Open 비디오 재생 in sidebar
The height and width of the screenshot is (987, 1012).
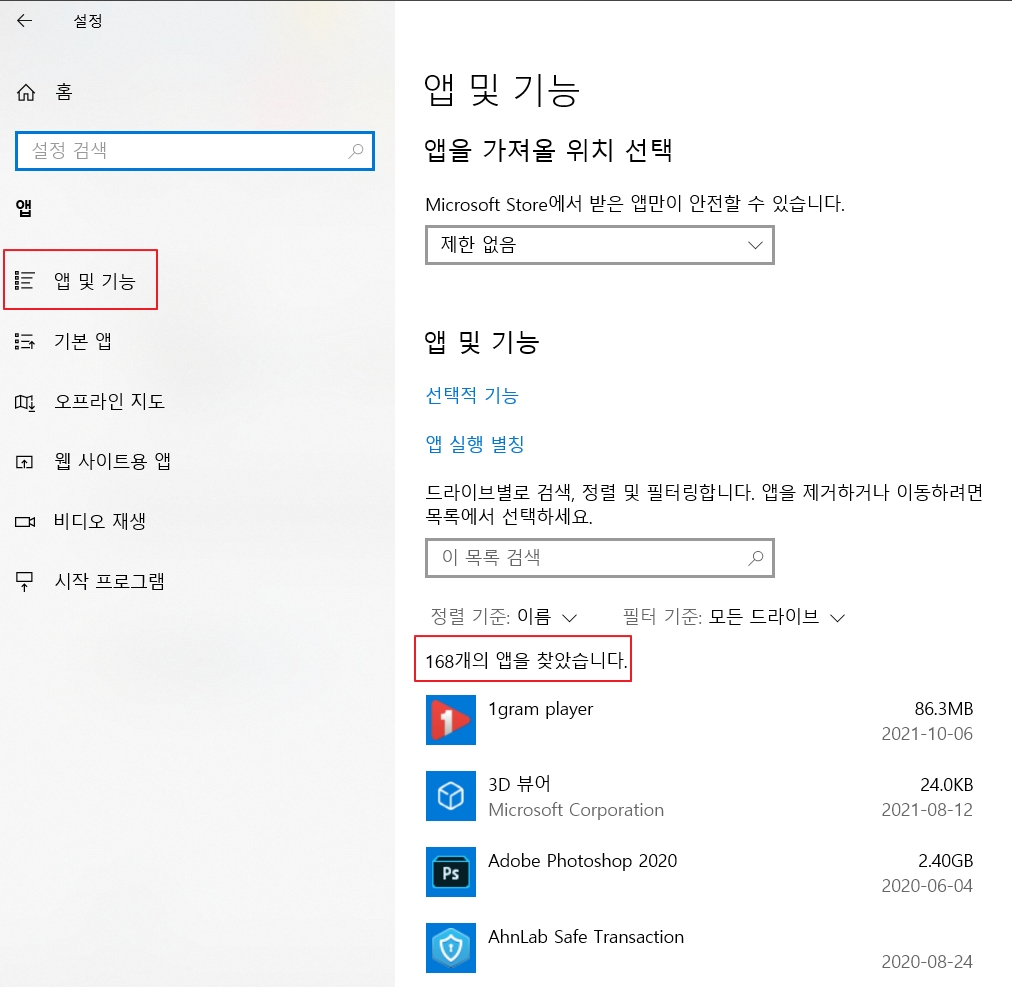pyautogui.click(x=99, y=522)
